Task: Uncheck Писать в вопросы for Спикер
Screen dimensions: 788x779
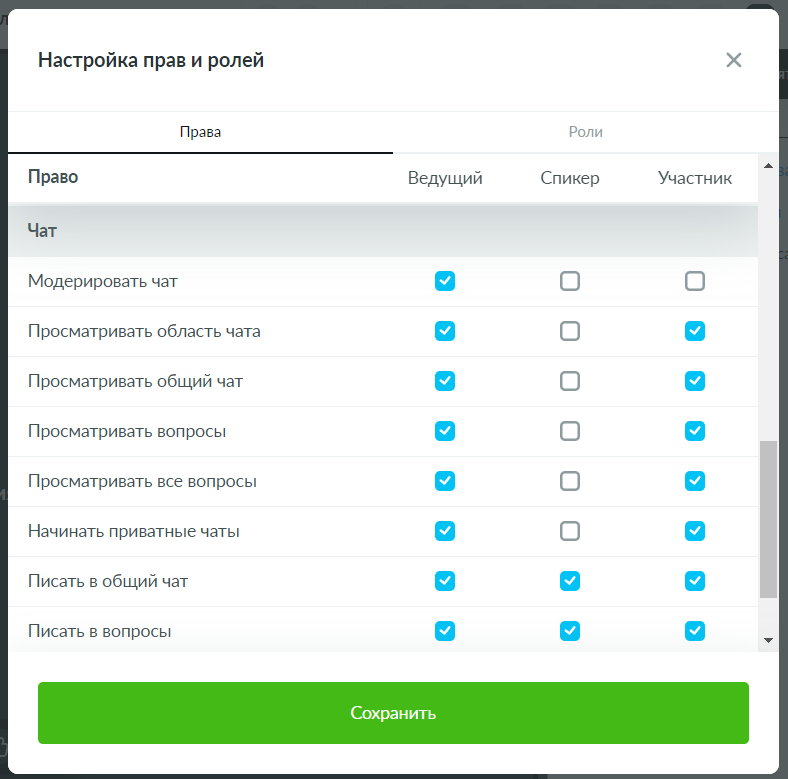Action: click(570, 631)
